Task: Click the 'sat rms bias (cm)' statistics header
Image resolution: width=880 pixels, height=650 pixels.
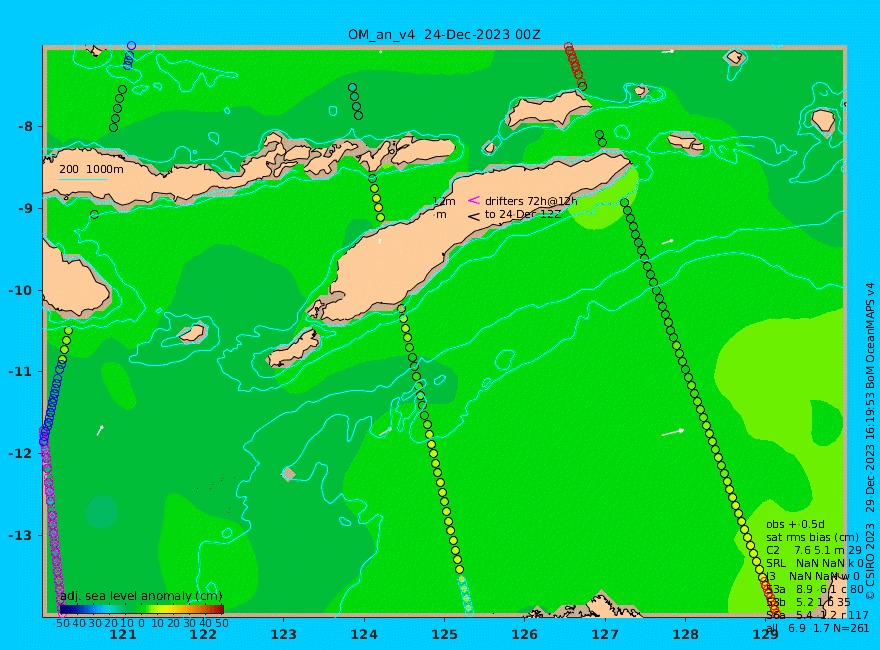Action: 812,537
